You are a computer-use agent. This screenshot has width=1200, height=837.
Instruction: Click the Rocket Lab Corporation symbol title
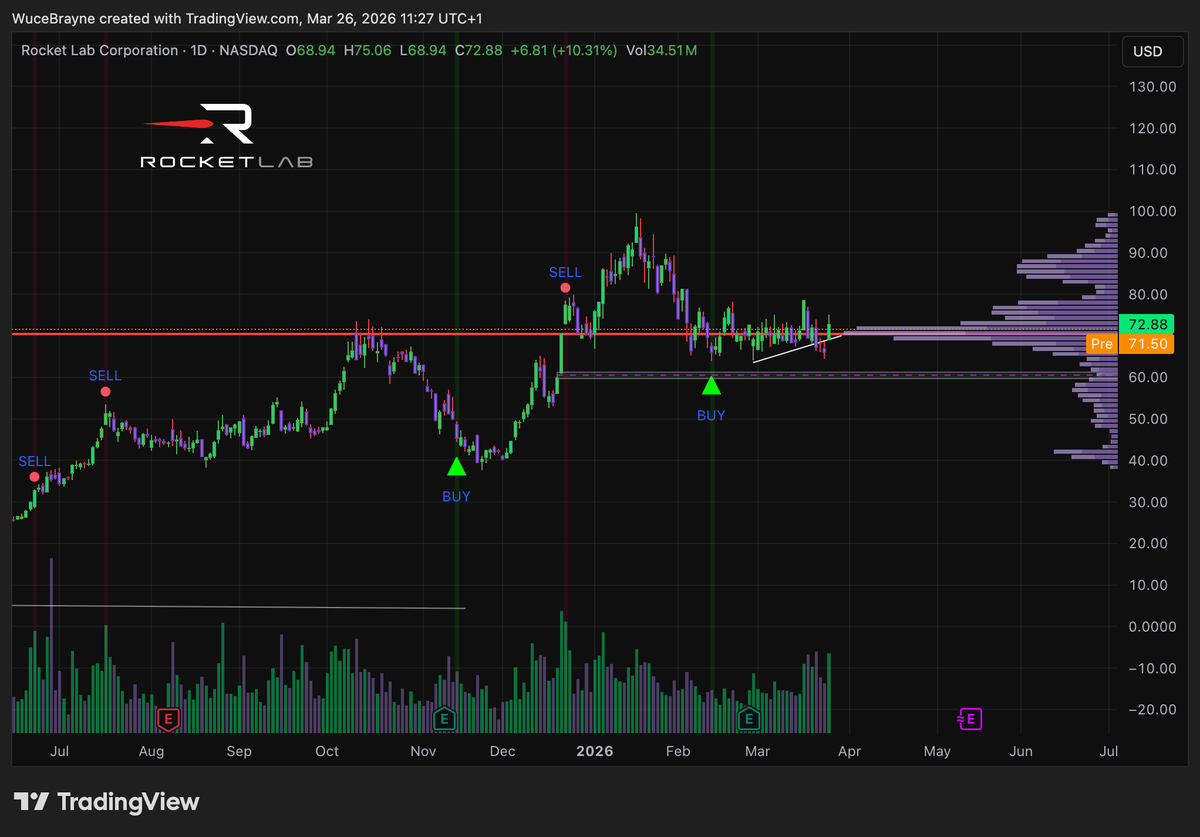click(x=99, y=51)
